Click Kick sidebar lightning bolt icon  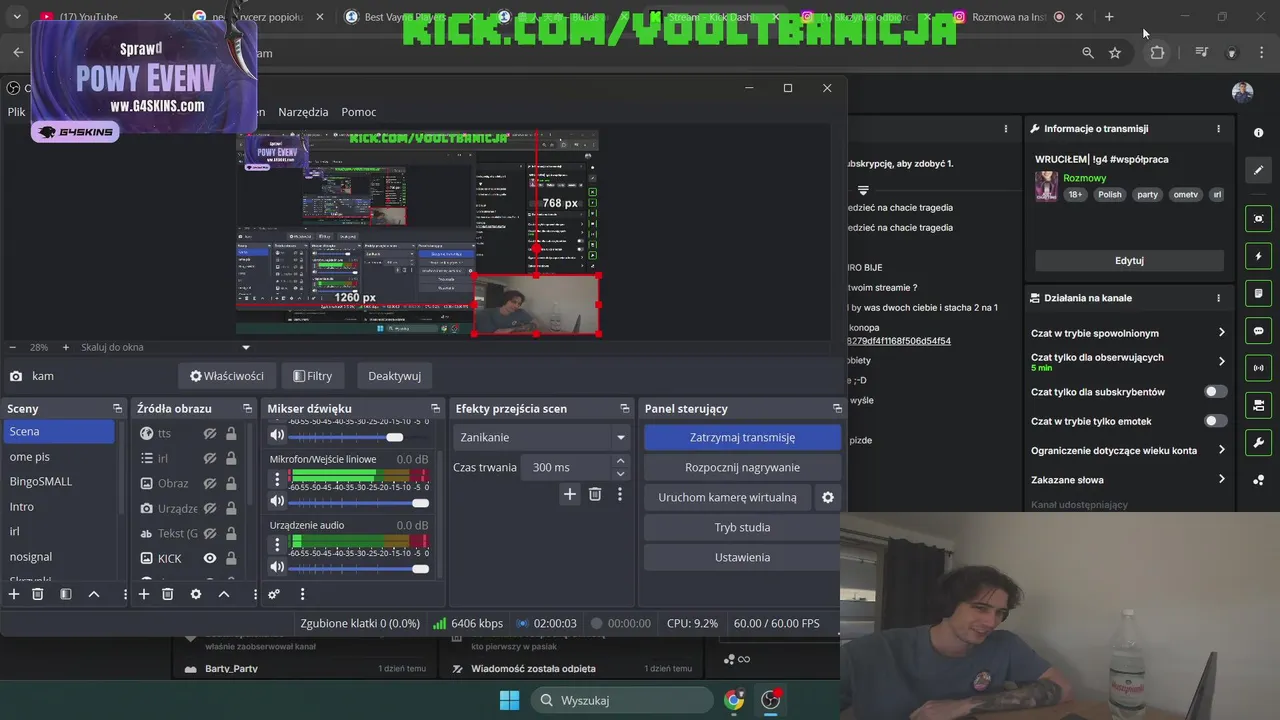coord(1258,257)
